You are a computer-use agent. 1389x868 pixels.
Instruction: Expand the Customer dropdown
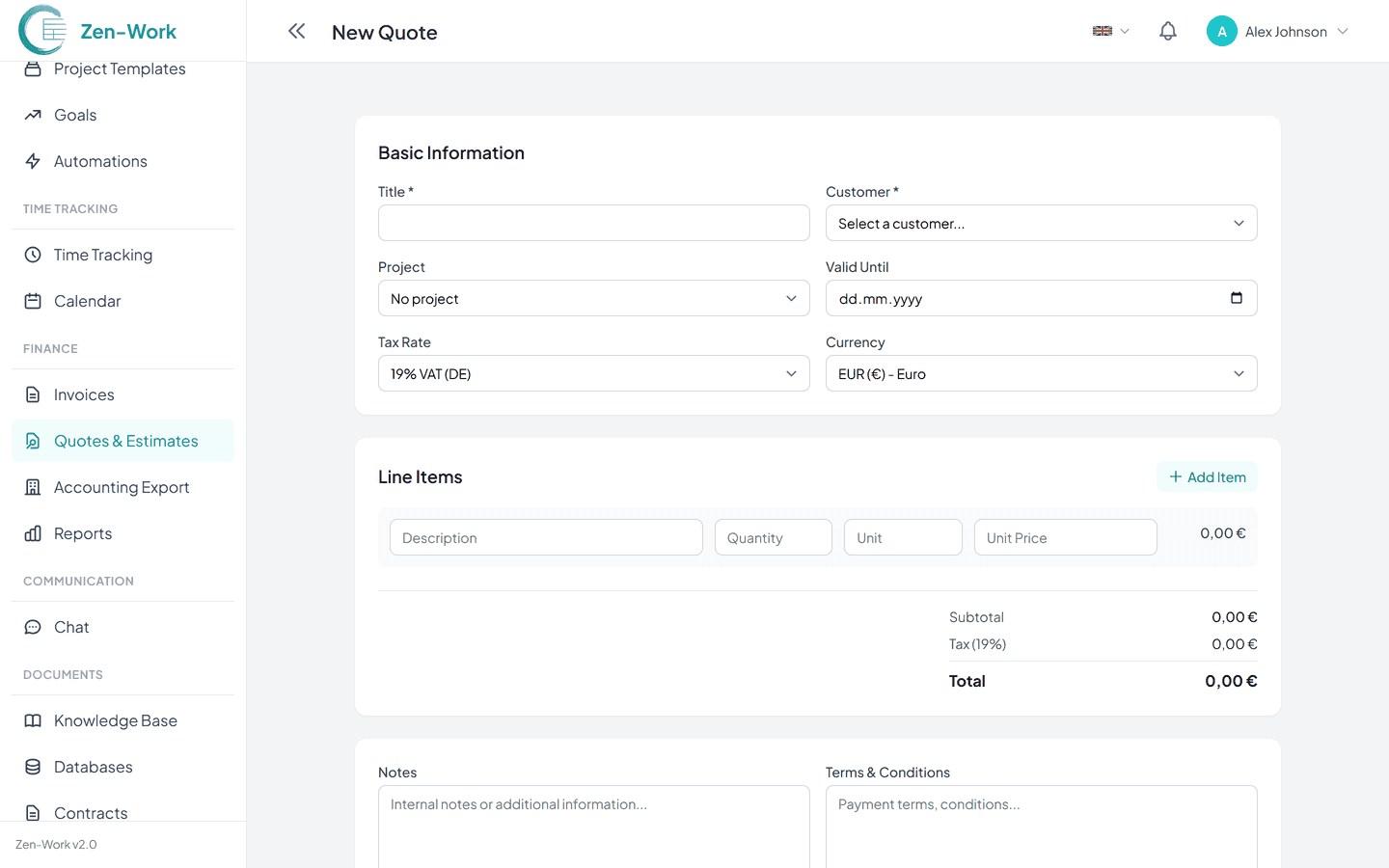(1041, 223)
